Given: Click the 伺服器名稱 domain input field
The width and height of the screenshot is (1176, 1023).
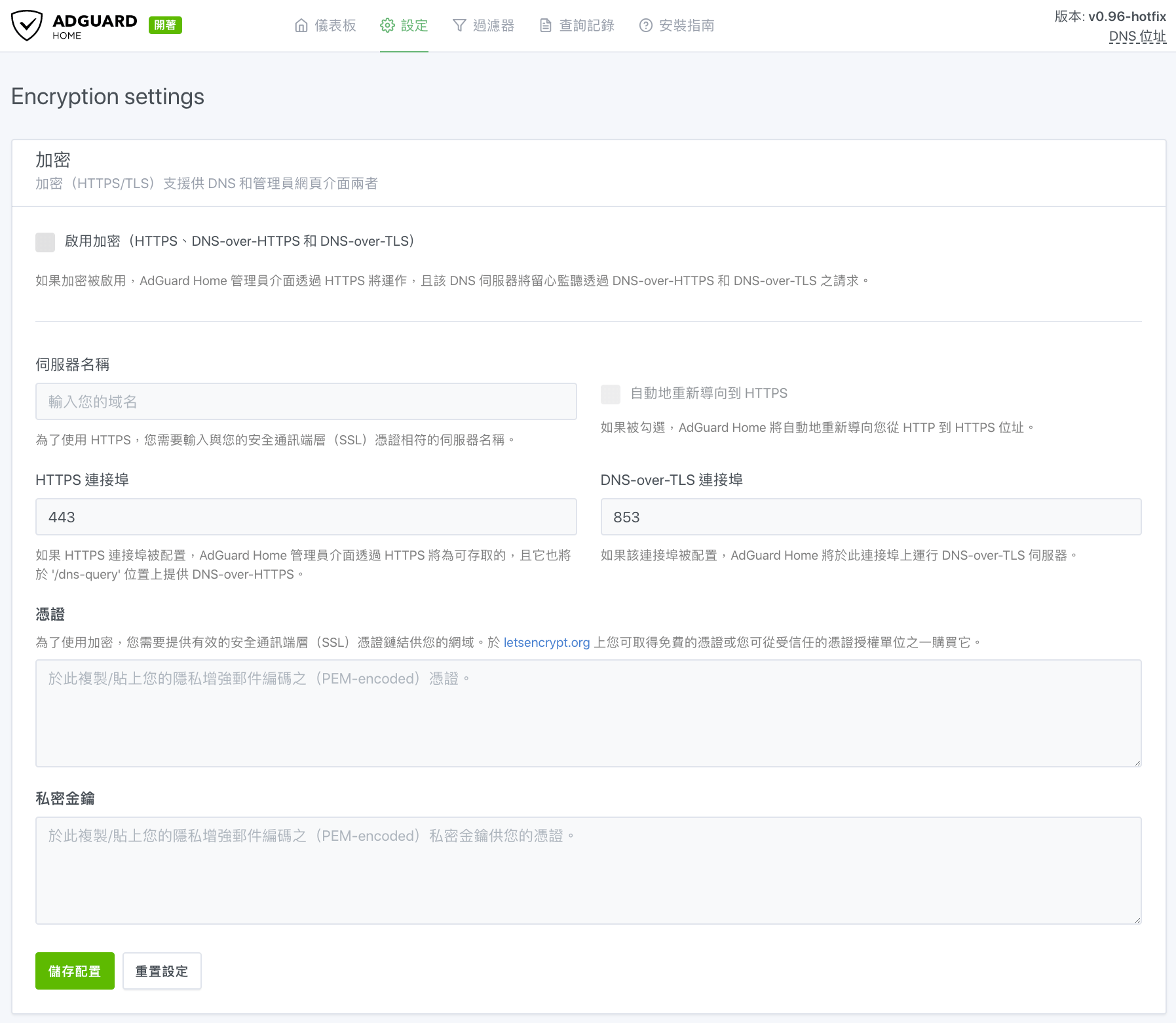Looking at the screenshot, I should [306, 402].
